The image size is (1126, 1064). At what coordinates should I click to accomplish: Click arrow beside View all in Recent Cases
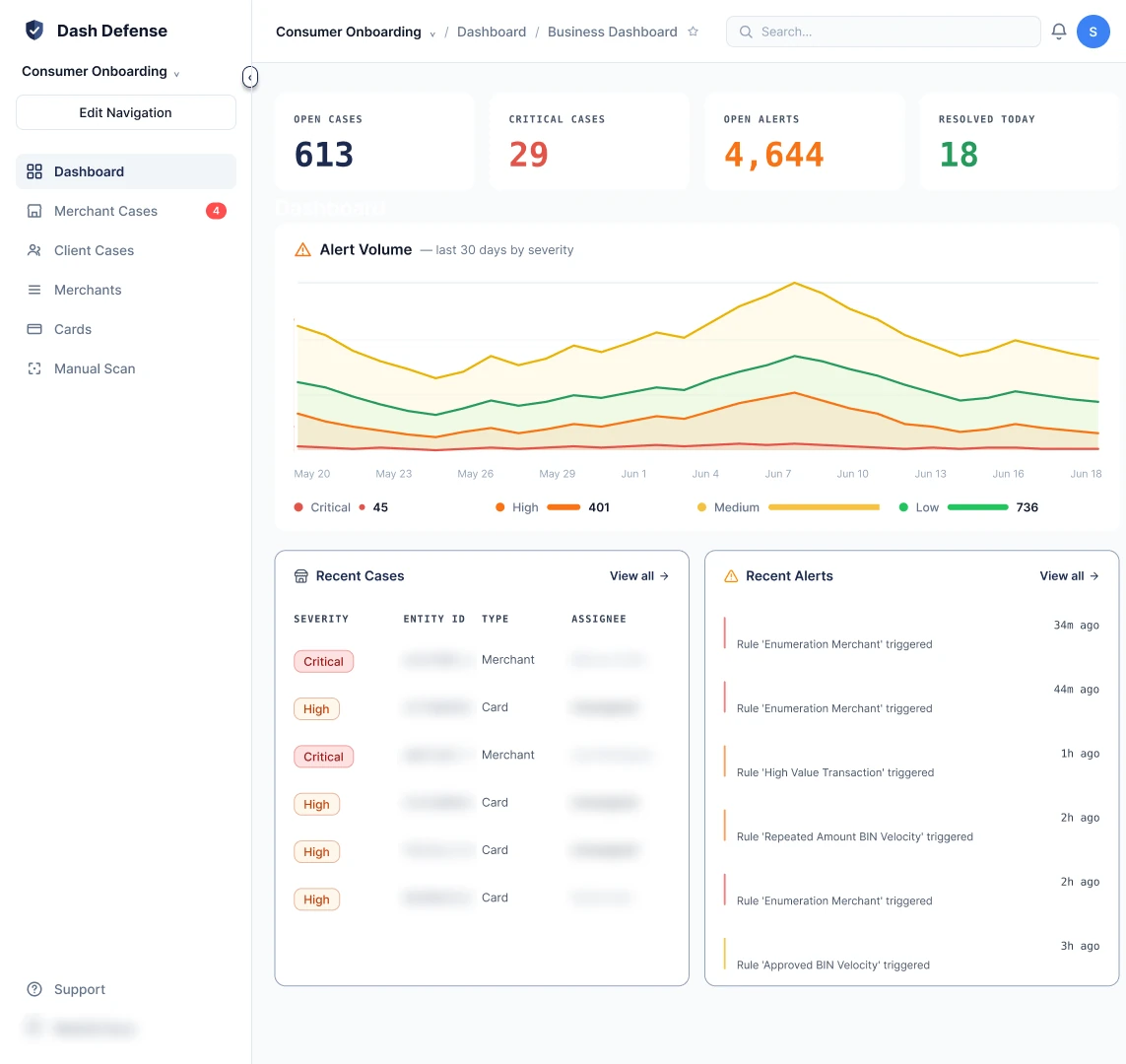pyautogui.click(x=664, y=575)
